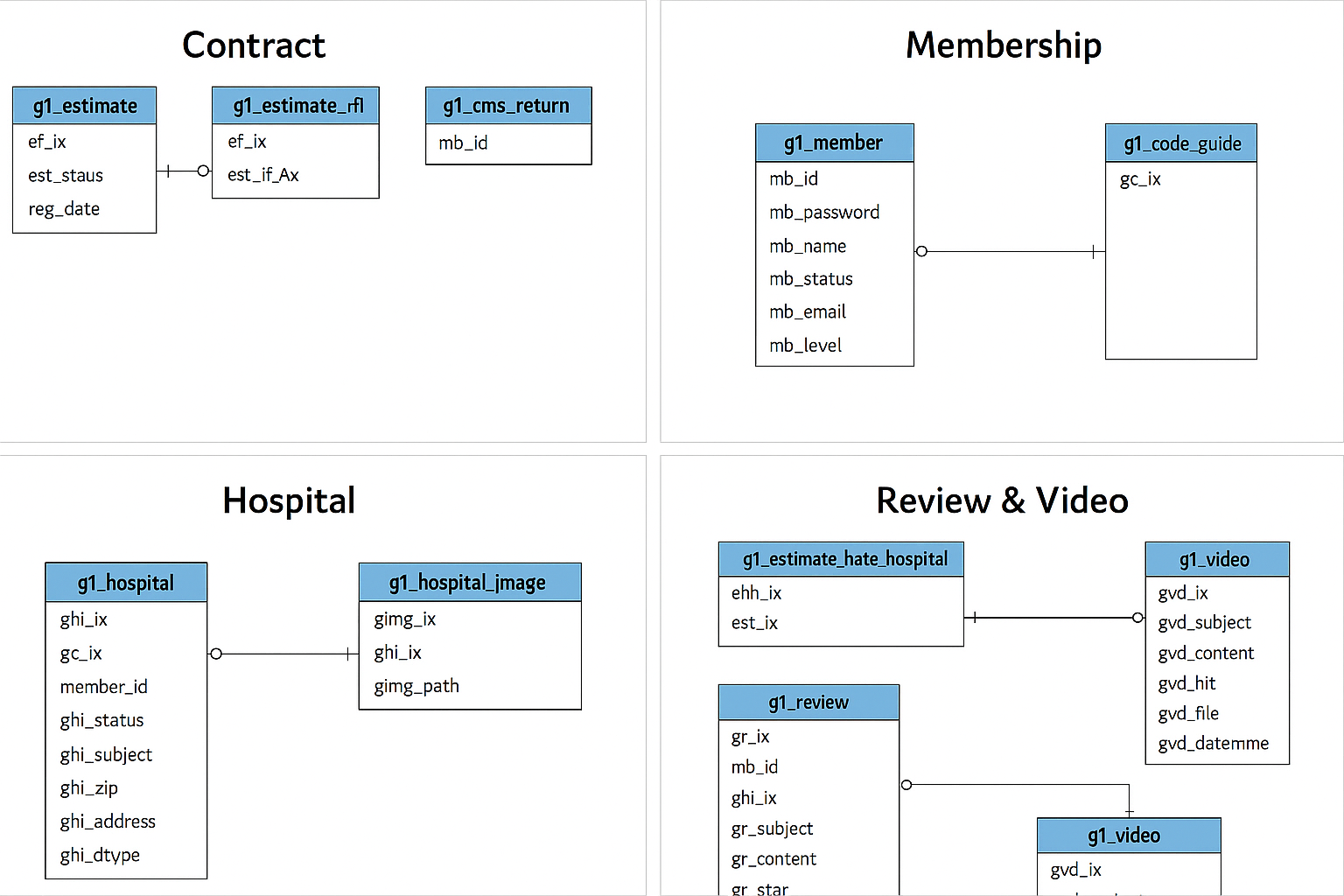Click the g1_hospital_jmage table header
The width and height of the screenshot is (1344, 896).
tap(470, 583)
